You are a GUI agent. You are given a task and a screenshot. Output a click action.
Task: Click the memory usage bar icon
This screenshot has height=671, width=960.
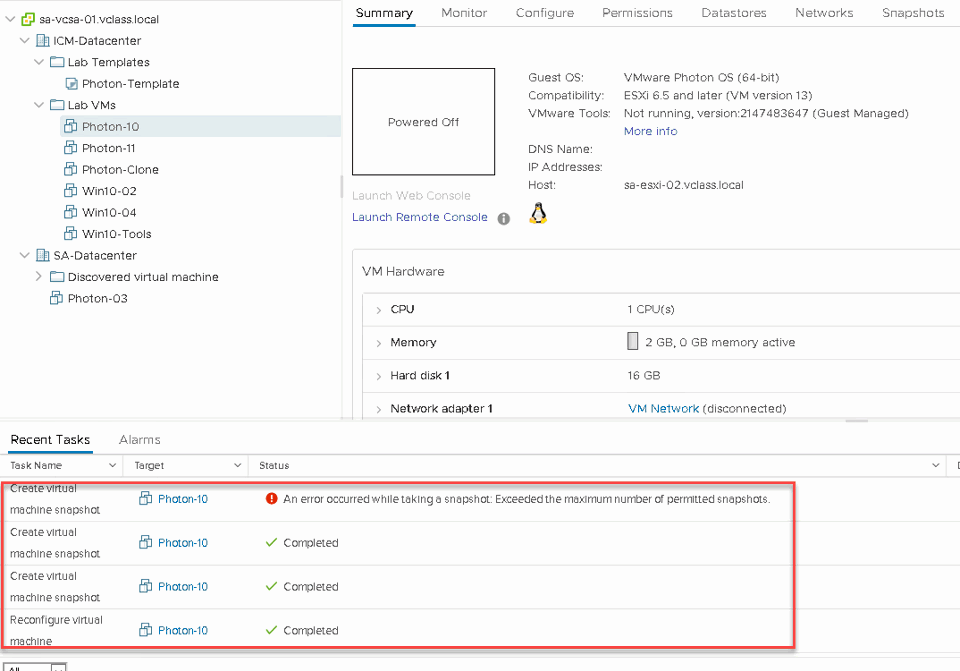[632, 341]
